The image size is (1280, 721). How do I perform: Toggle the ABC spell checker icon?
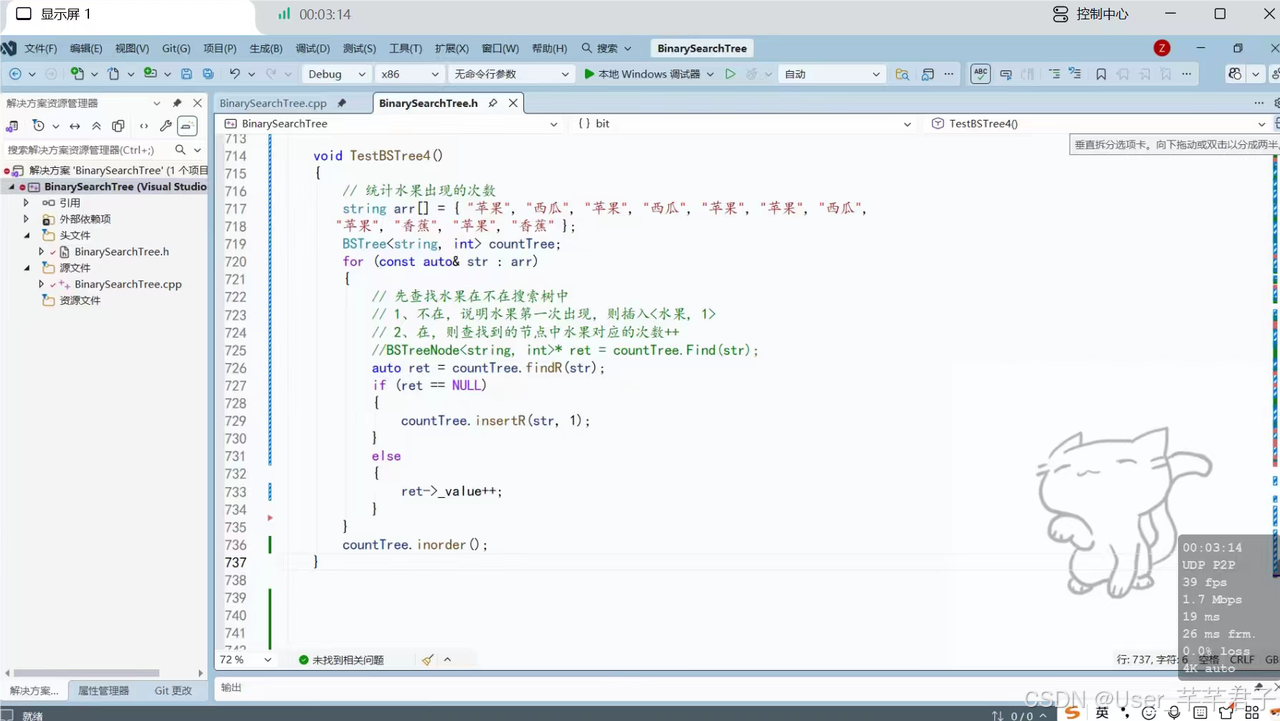click(x=981, y=74)
